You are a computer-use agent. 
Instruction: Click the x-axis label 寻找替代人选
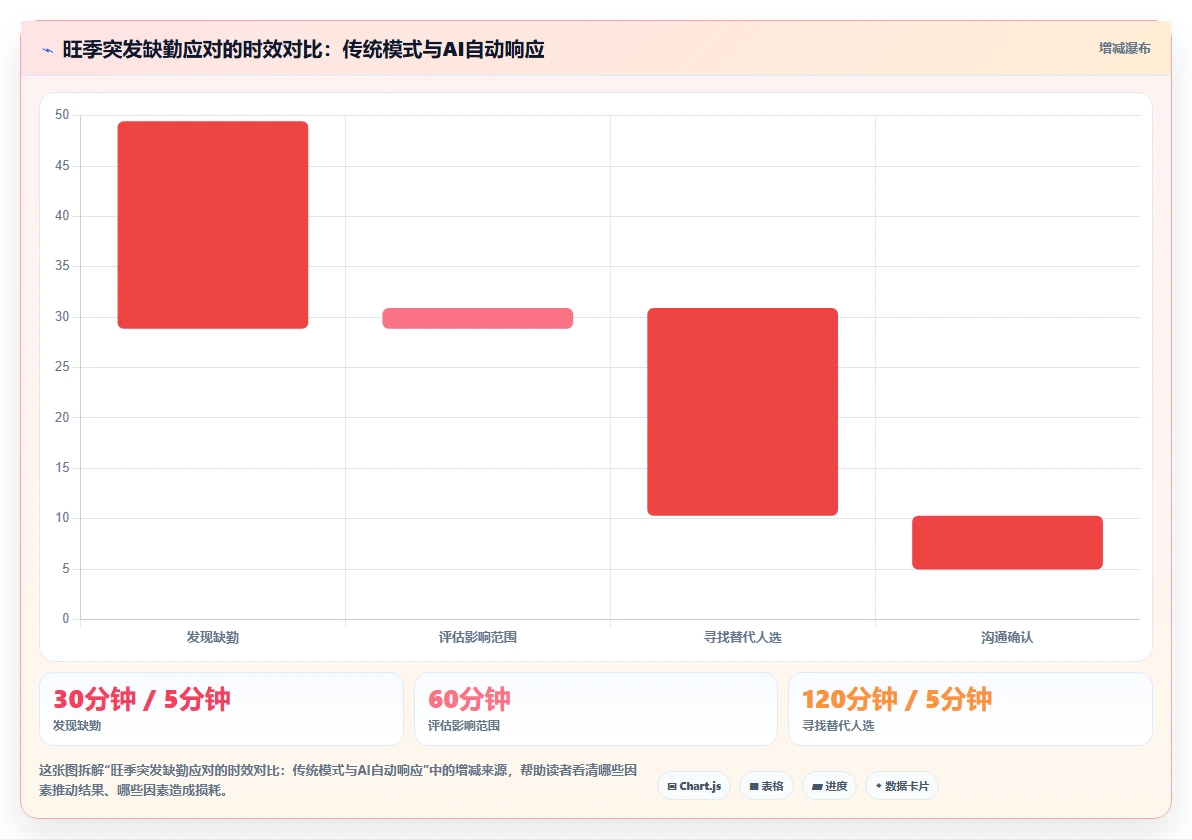pos(743,637)
